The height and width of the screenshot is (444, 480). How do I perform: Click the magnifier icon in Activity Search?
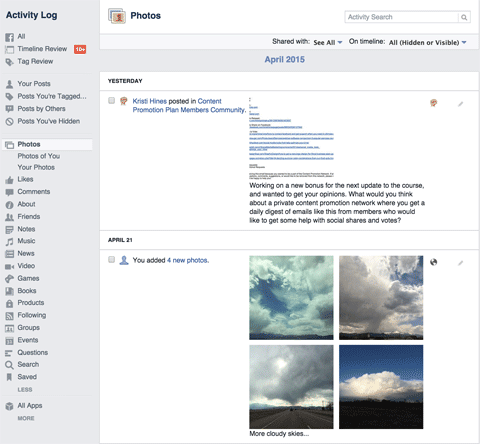coord(464,17)
